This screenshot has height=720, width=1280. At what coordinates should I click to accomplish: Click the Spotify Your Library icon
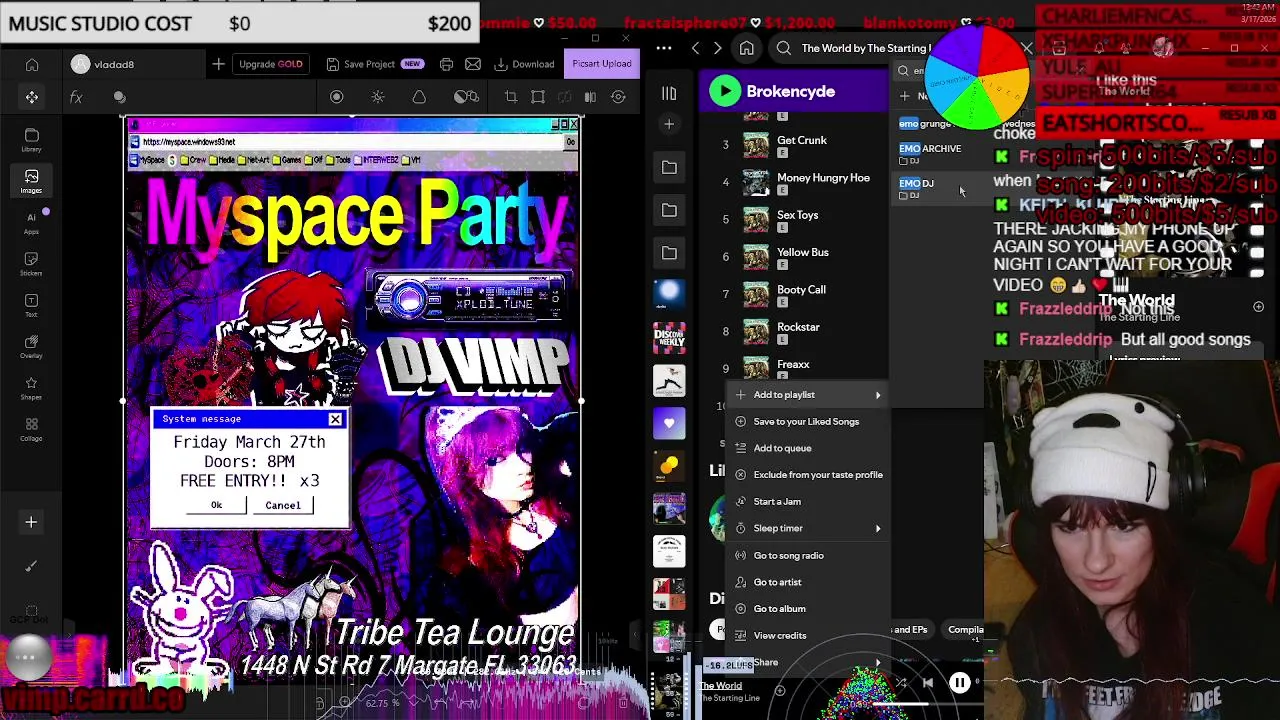click(x=669, y=93)
